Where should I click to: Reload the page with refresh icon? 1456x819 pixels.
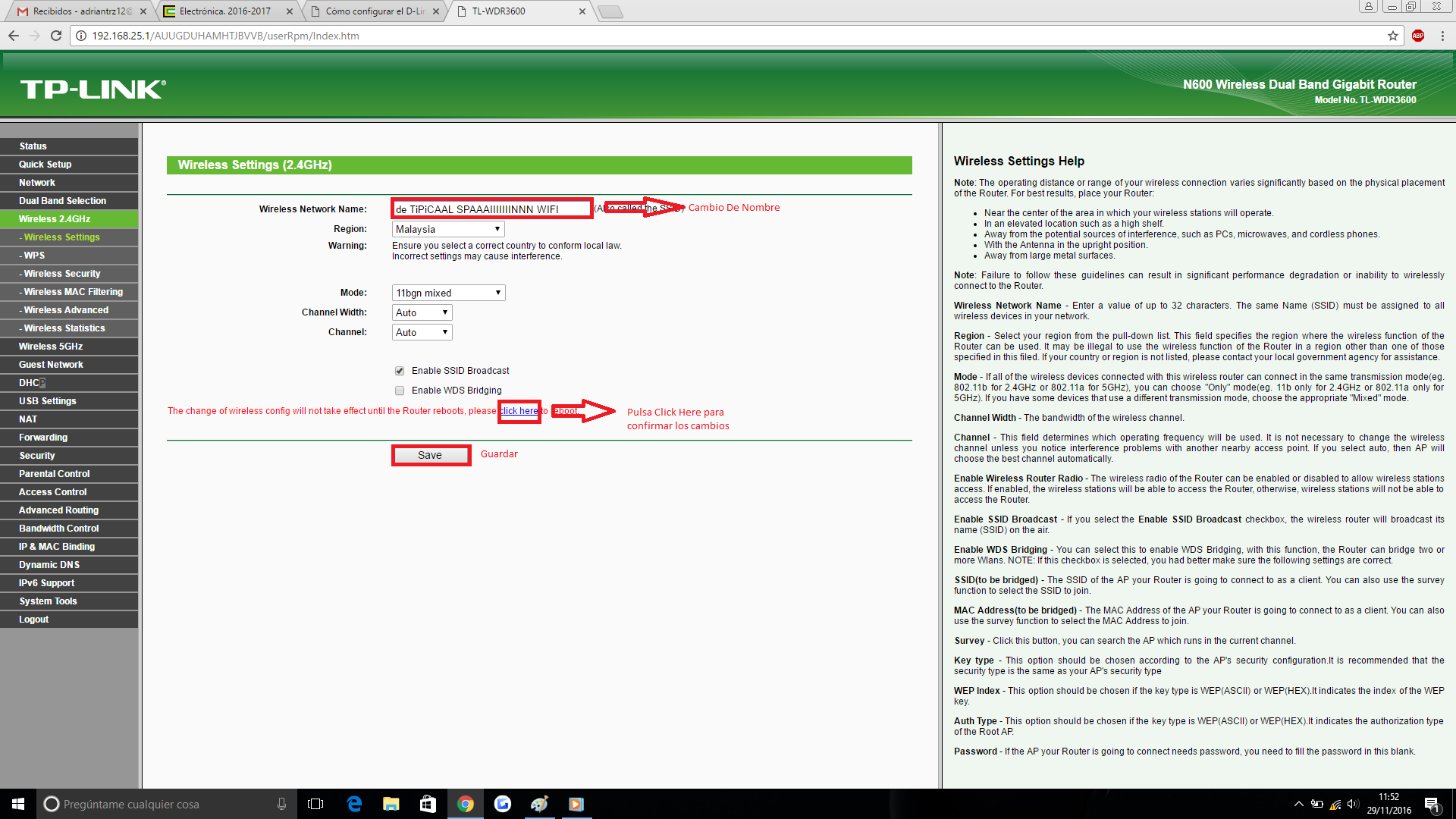tap(56, 36)
